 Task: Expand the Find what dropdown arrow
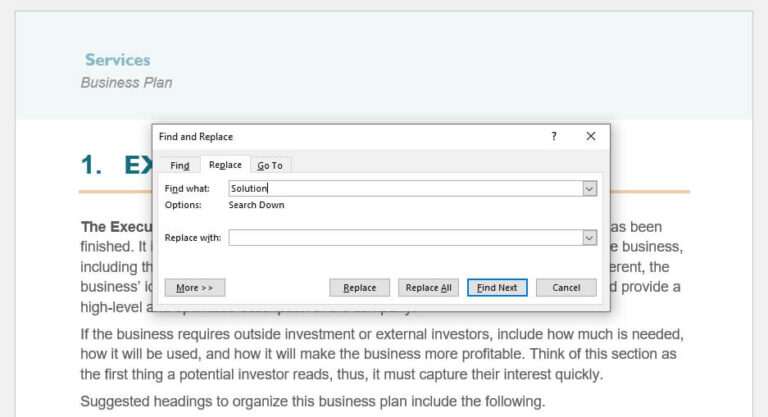click(x=589, y=188)
